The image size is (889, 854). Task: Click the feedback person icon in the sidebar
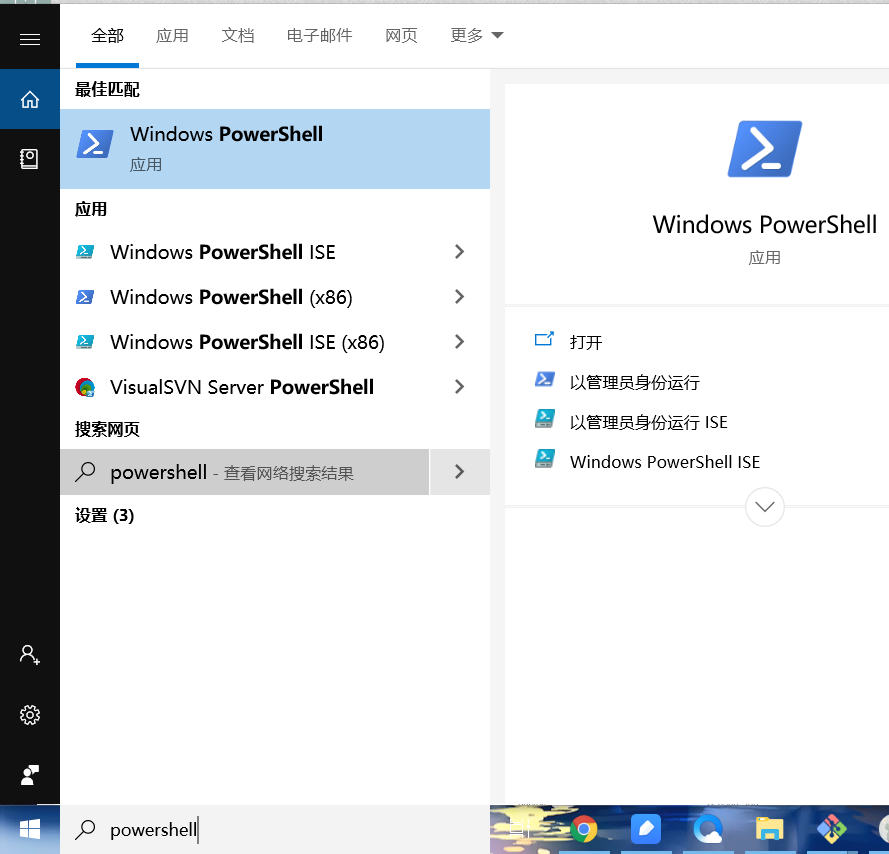click(x=29, y=775)
